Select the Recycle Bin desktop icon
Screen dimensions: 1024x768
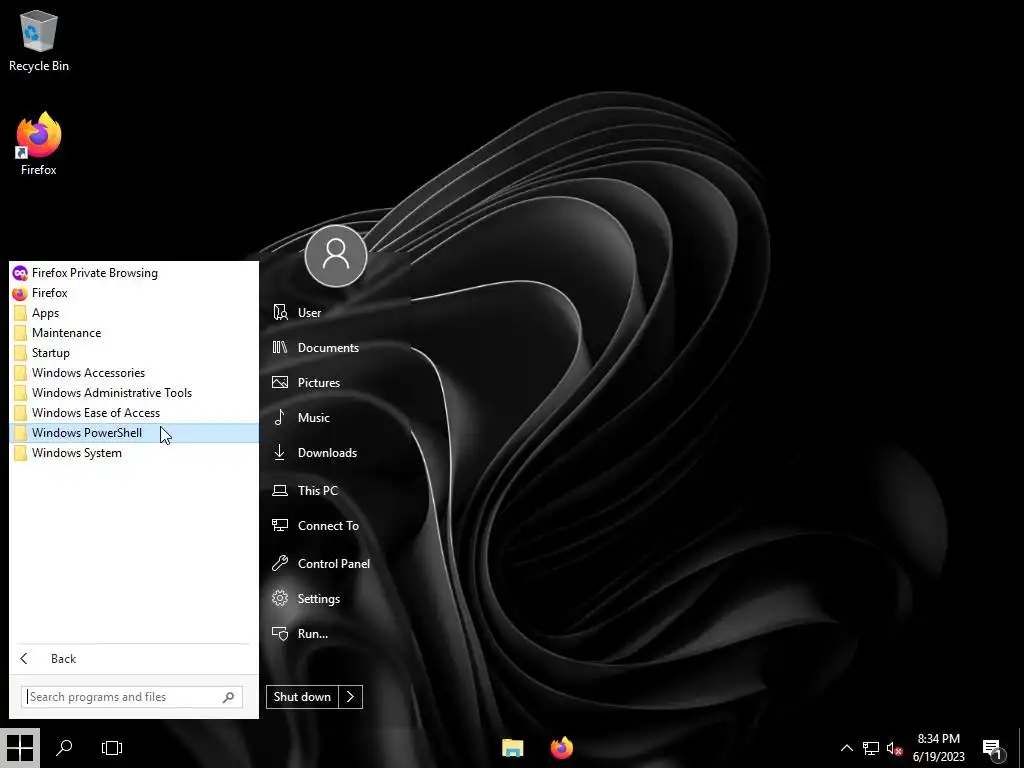click(39, 42)
